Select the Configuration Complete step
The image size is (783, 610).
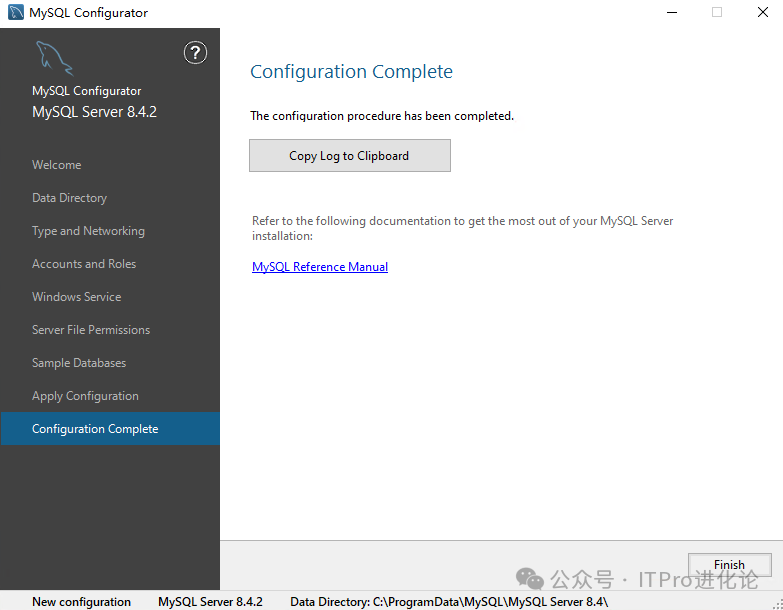pos(110,429)
